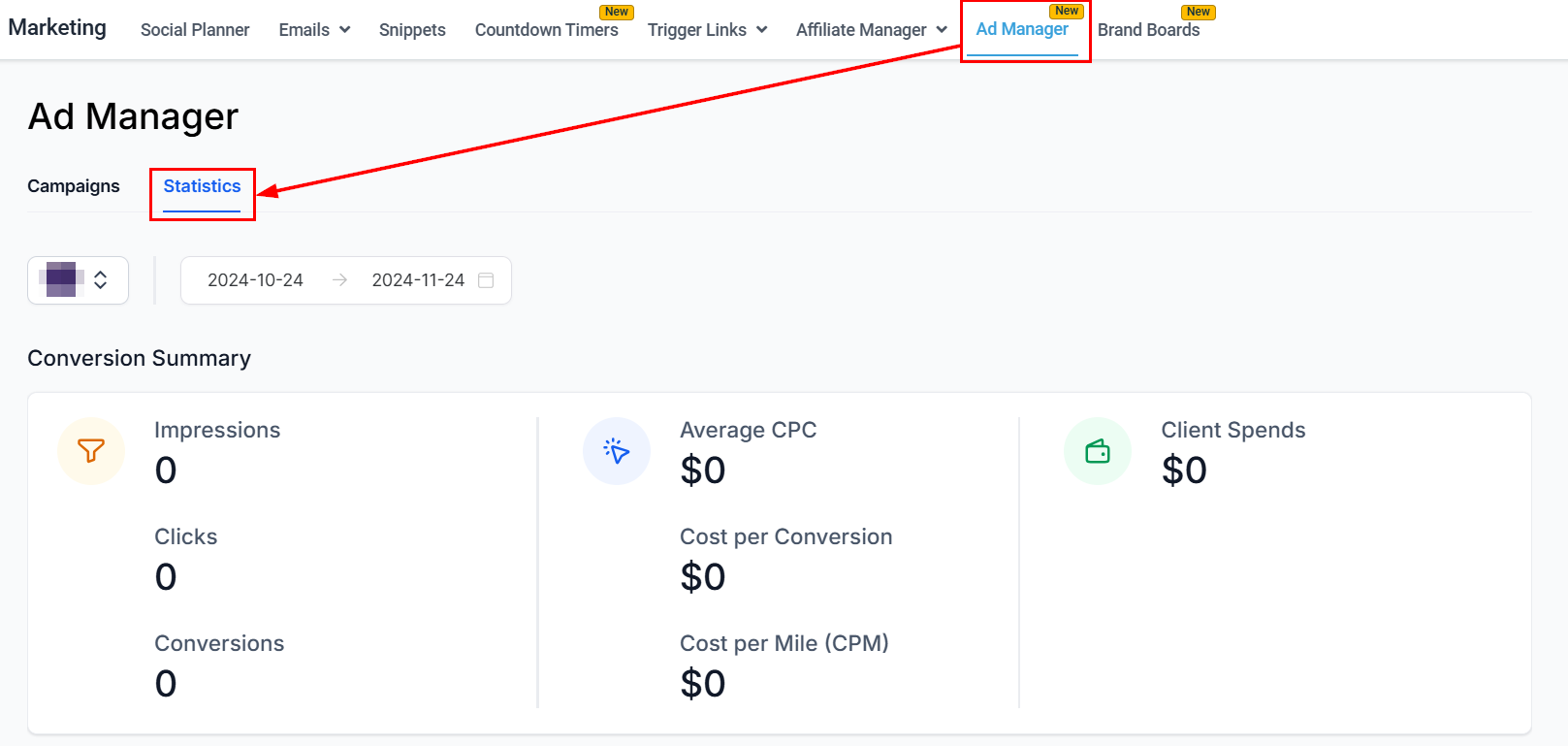The height and width of the screenshot is (746, 1568).
Task: Go to Snippets section
Action: point(412,30)
